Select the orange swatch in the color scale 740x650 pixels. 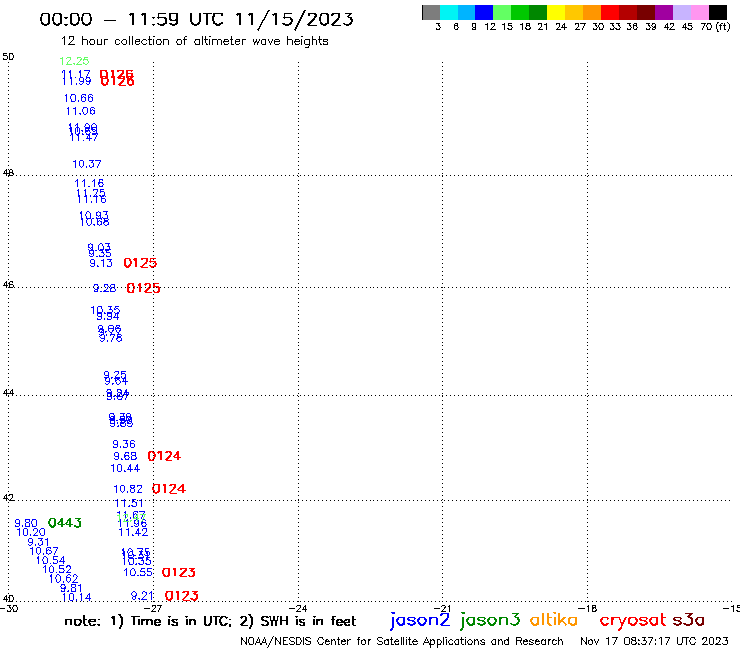[592, 12]
